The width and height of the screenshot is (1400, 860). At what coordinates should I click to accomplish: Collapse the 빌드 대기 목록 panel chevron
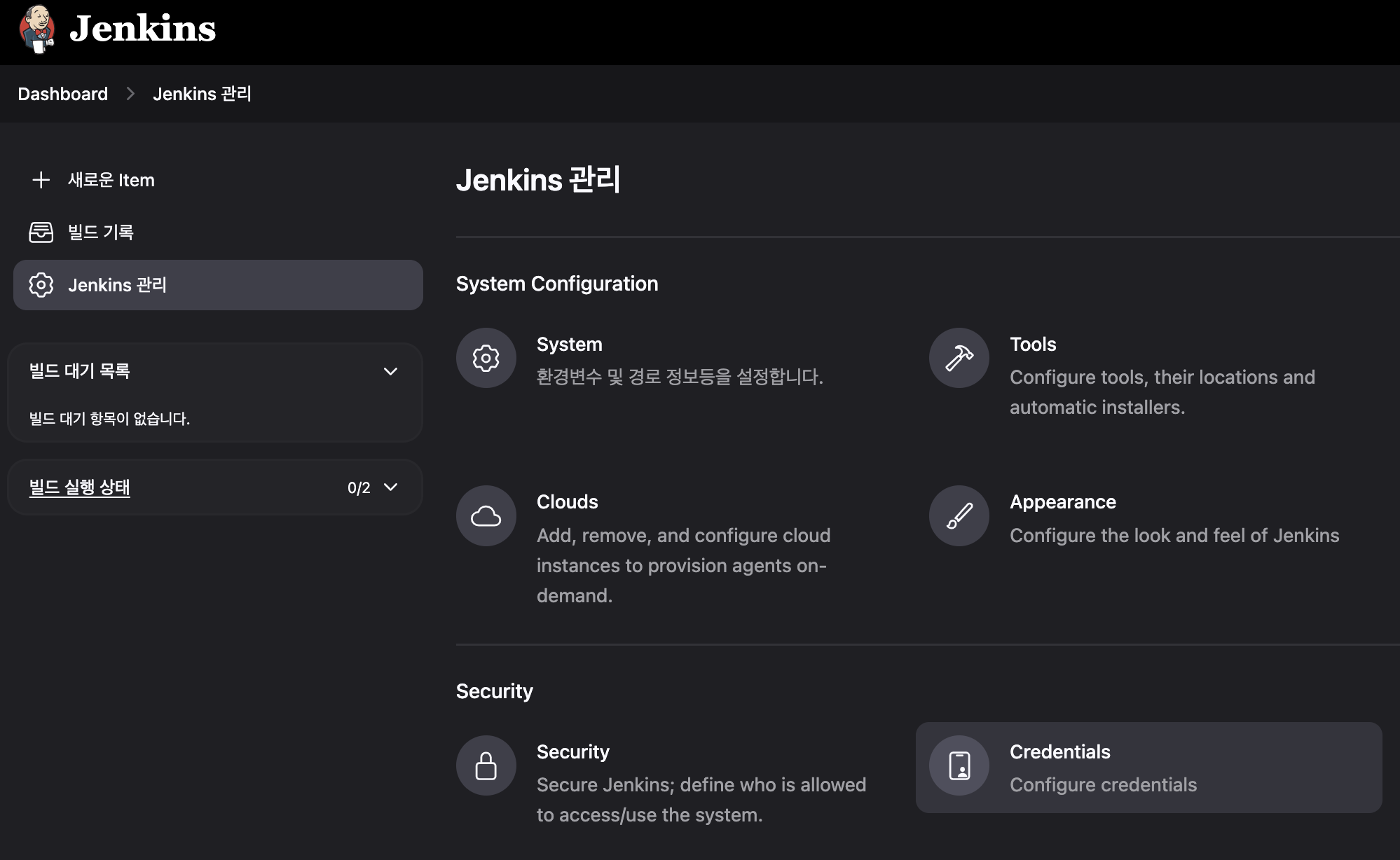pyautogui.click(x=390, y=371)
